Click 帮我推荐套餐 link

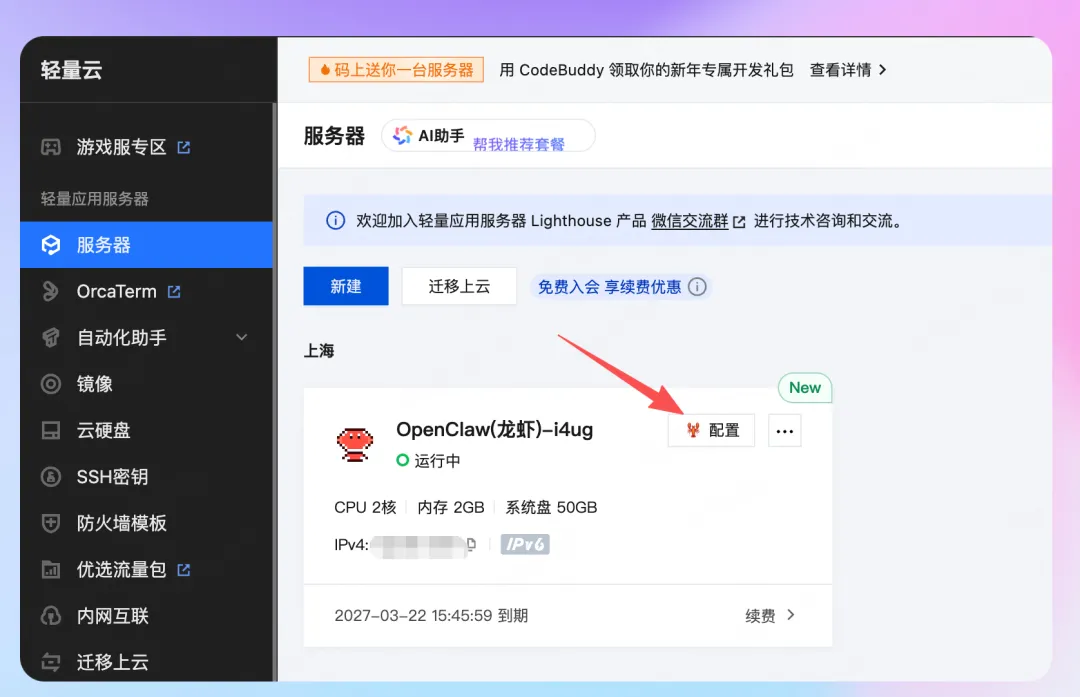[519, 144]
